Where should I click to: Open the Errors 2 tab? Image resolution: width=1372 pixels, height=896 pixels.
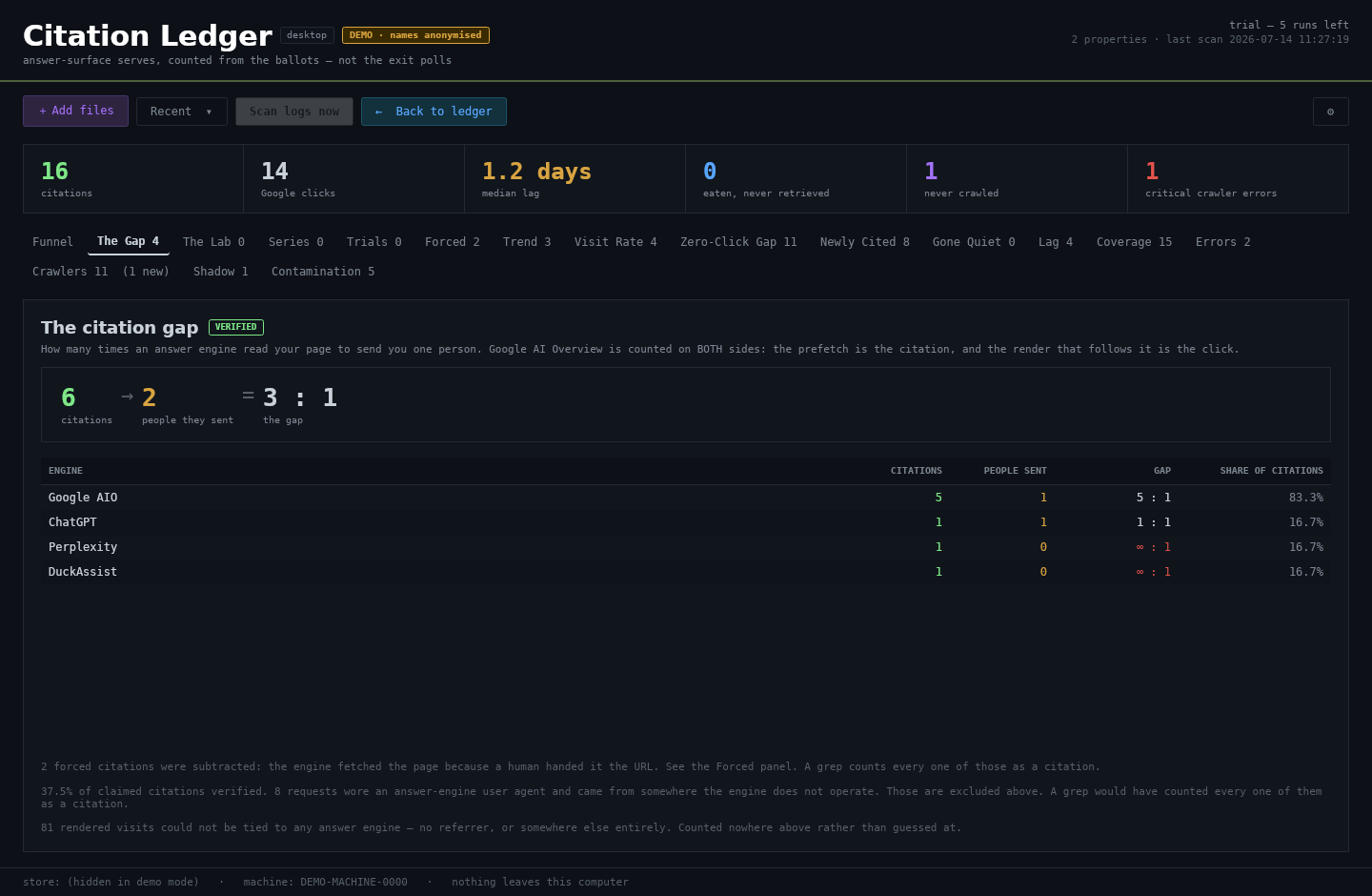coord(1223,242)
